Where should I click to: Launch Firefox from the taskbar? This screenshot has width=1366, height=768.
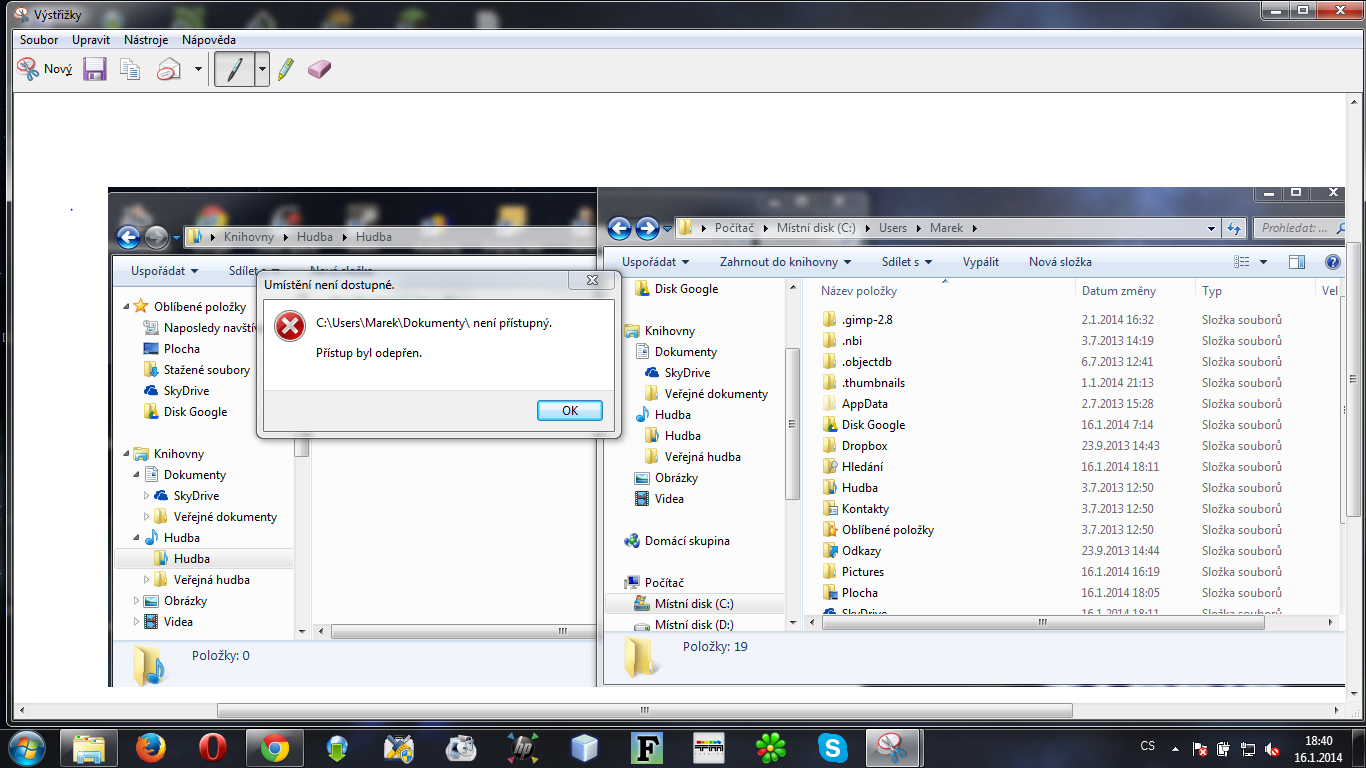[x=151, y=747]
